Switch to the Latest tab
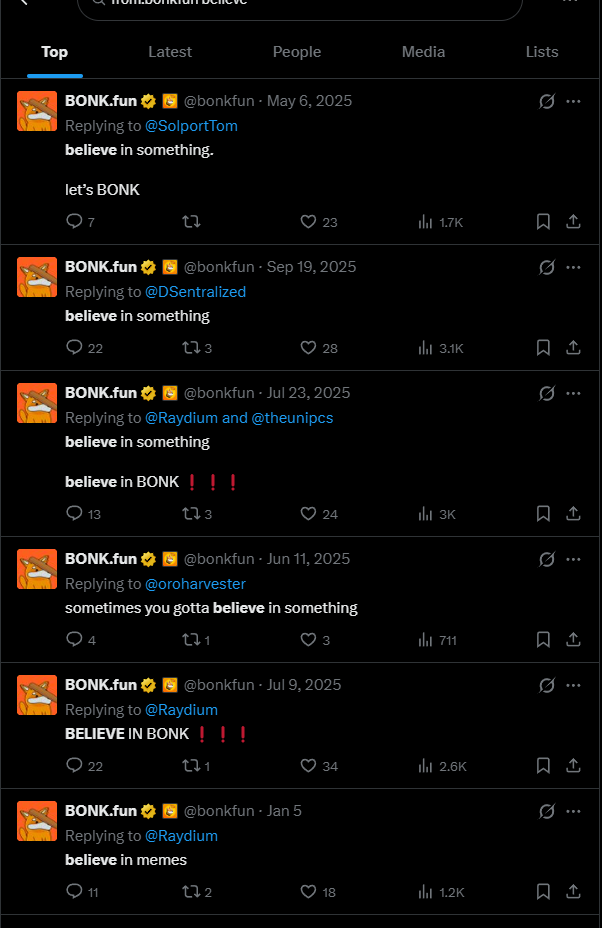The image size is (602, 928). 170,52
